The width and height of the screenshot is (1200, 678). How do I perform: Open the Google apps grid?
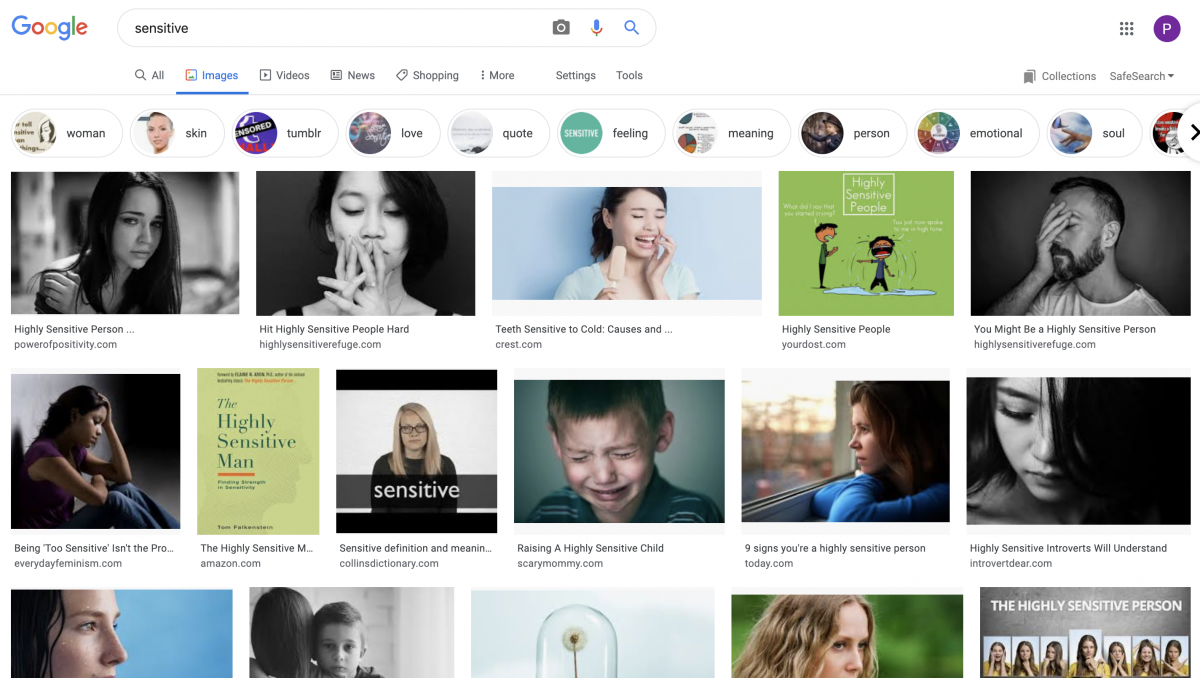[1127, 29]
